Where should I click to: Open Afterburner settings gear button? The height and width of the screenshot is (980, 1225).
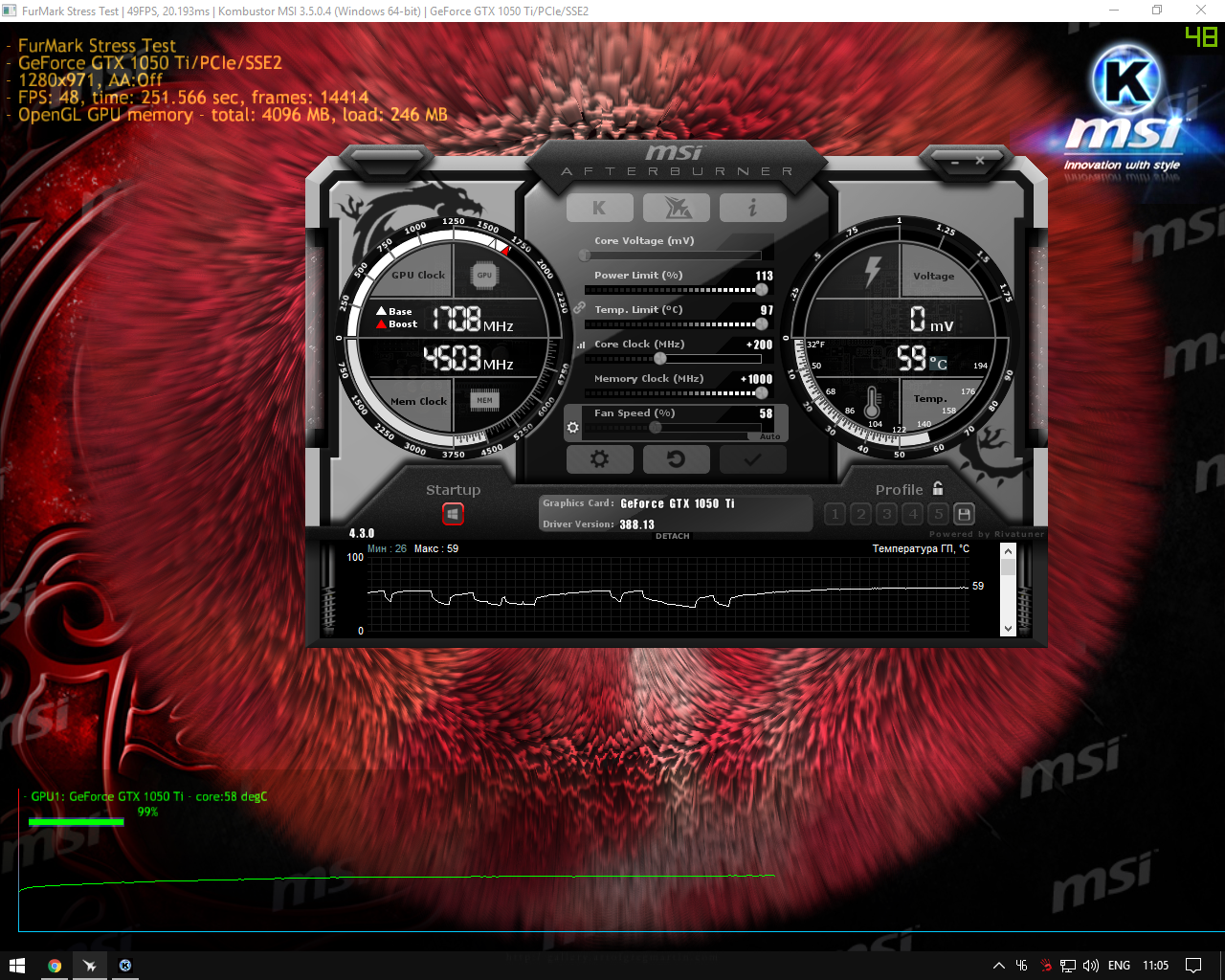(600, 459)
